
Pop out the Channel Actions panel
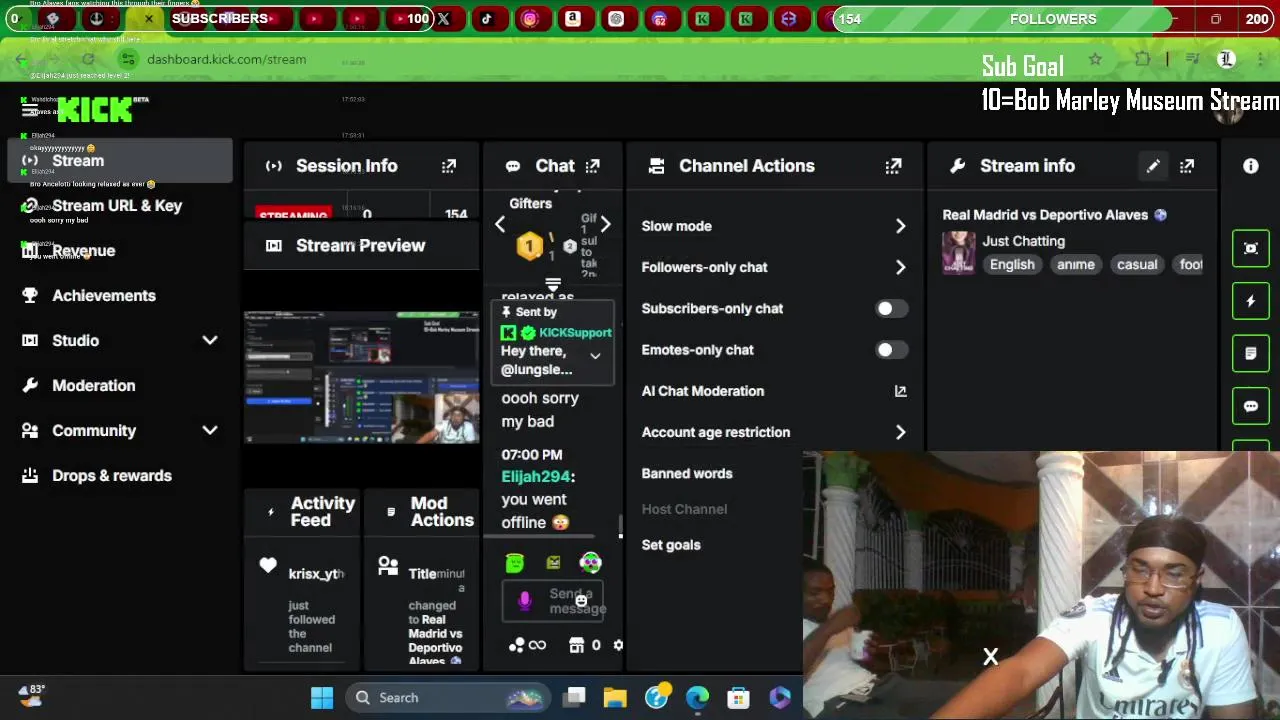tap(893, 166)
